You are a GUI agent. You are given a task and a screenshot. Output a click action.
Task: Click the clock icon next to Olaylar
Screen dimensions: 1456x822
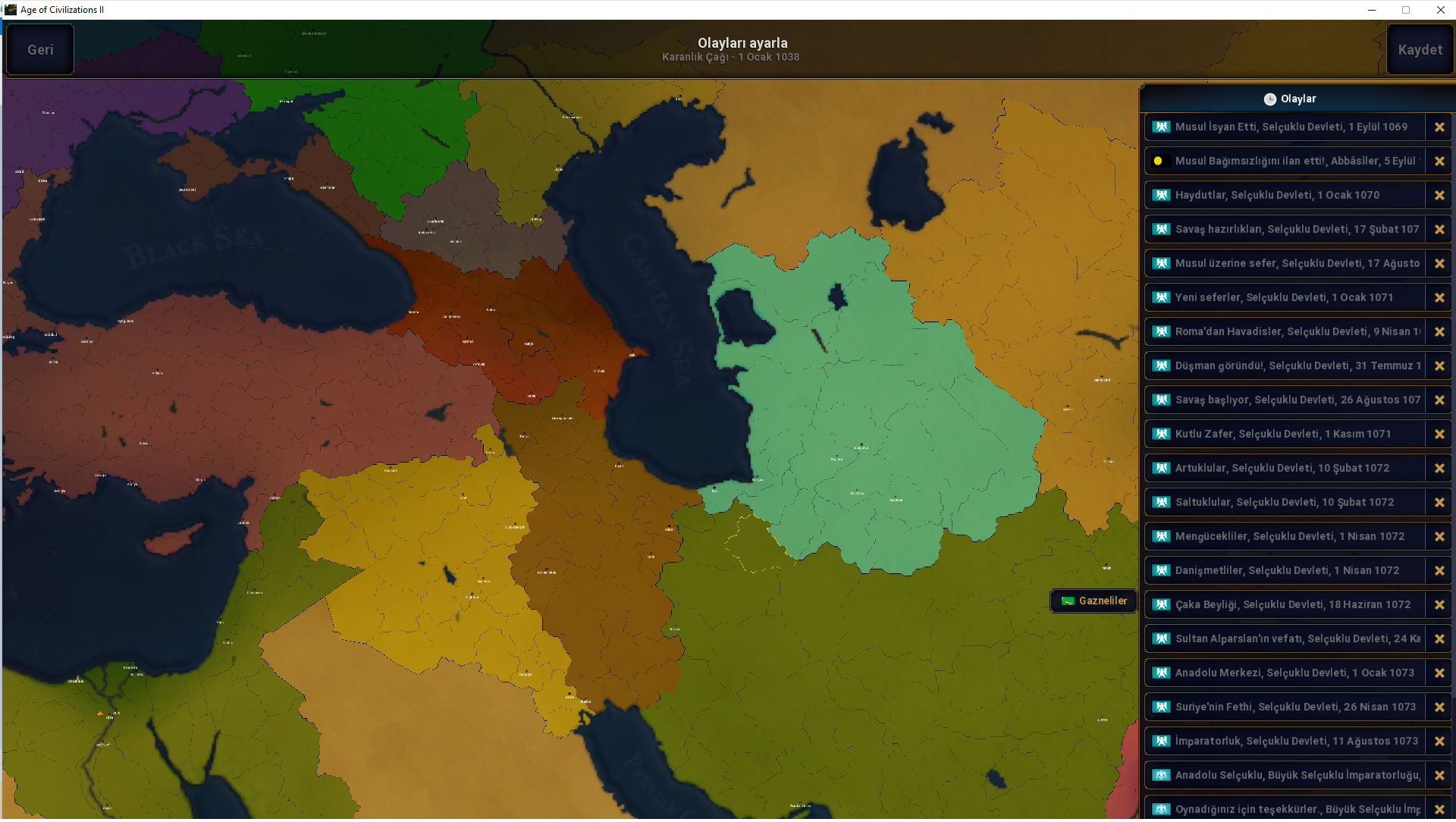pos(1269,99)
